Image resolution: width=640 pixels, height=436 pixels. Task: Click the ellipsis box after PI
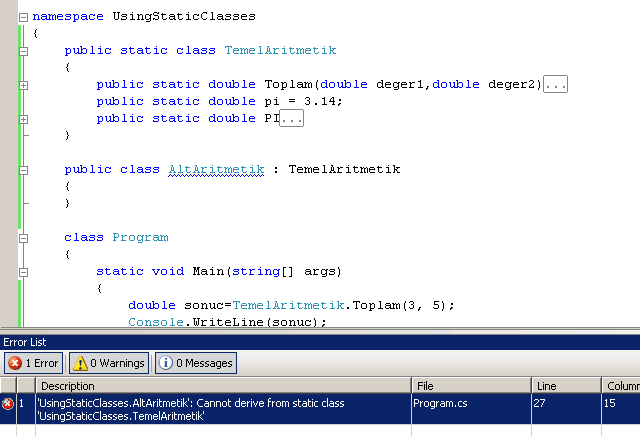[x=291, y=119]
